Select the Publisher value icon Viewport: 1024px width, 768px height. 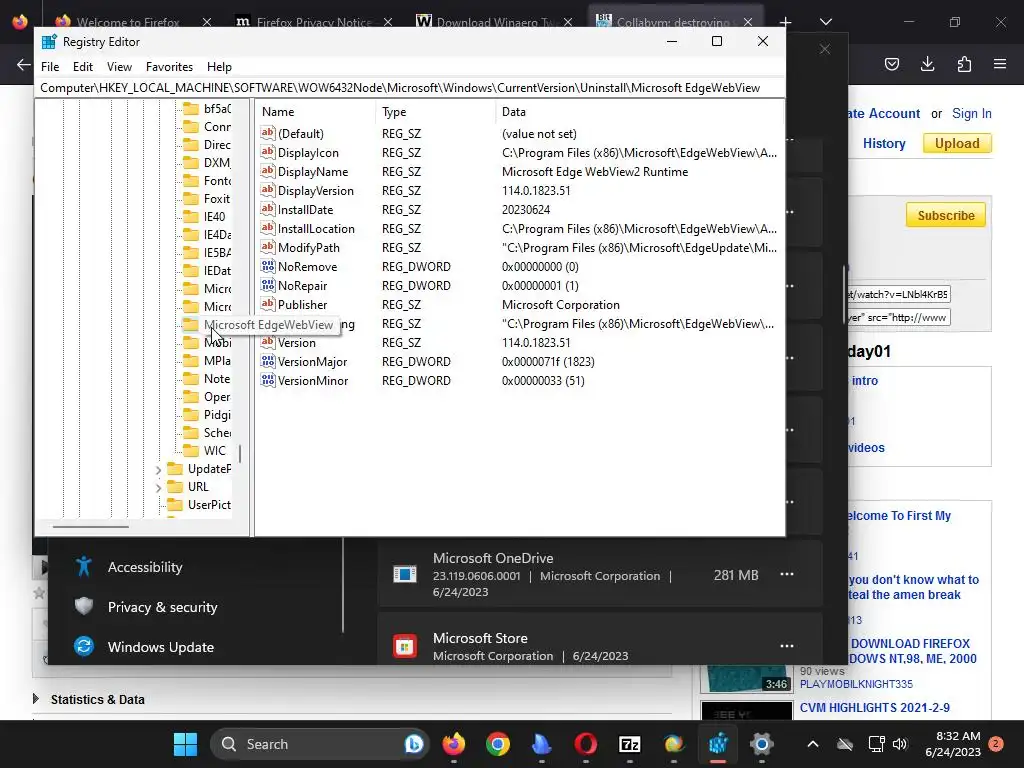[x=267, y=304]
